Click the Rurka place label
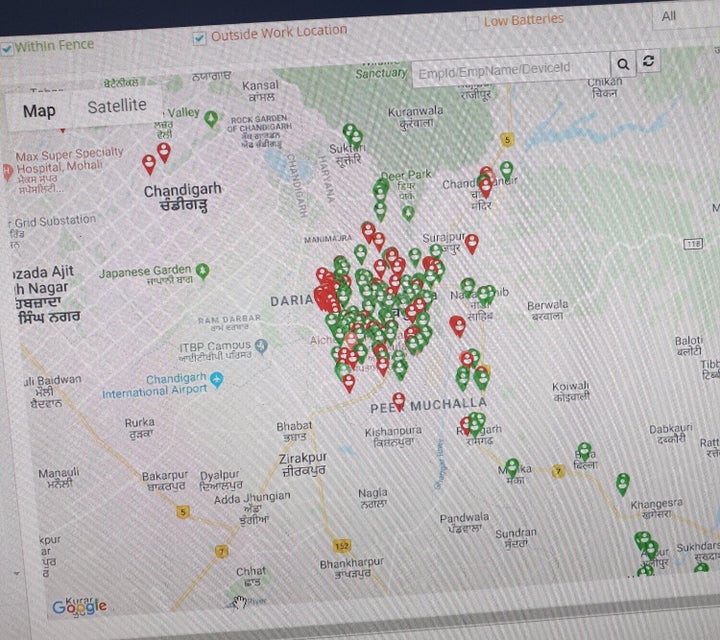 pyautogui.click(x=140, y=427)
